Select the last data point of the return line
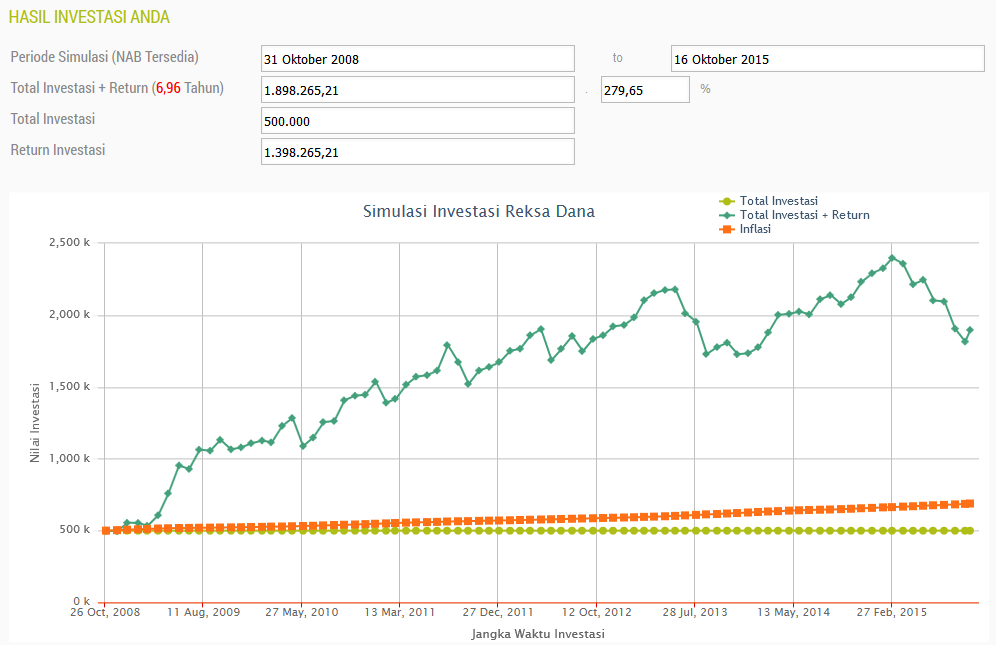The image size is (996, 645). point(970,330)
